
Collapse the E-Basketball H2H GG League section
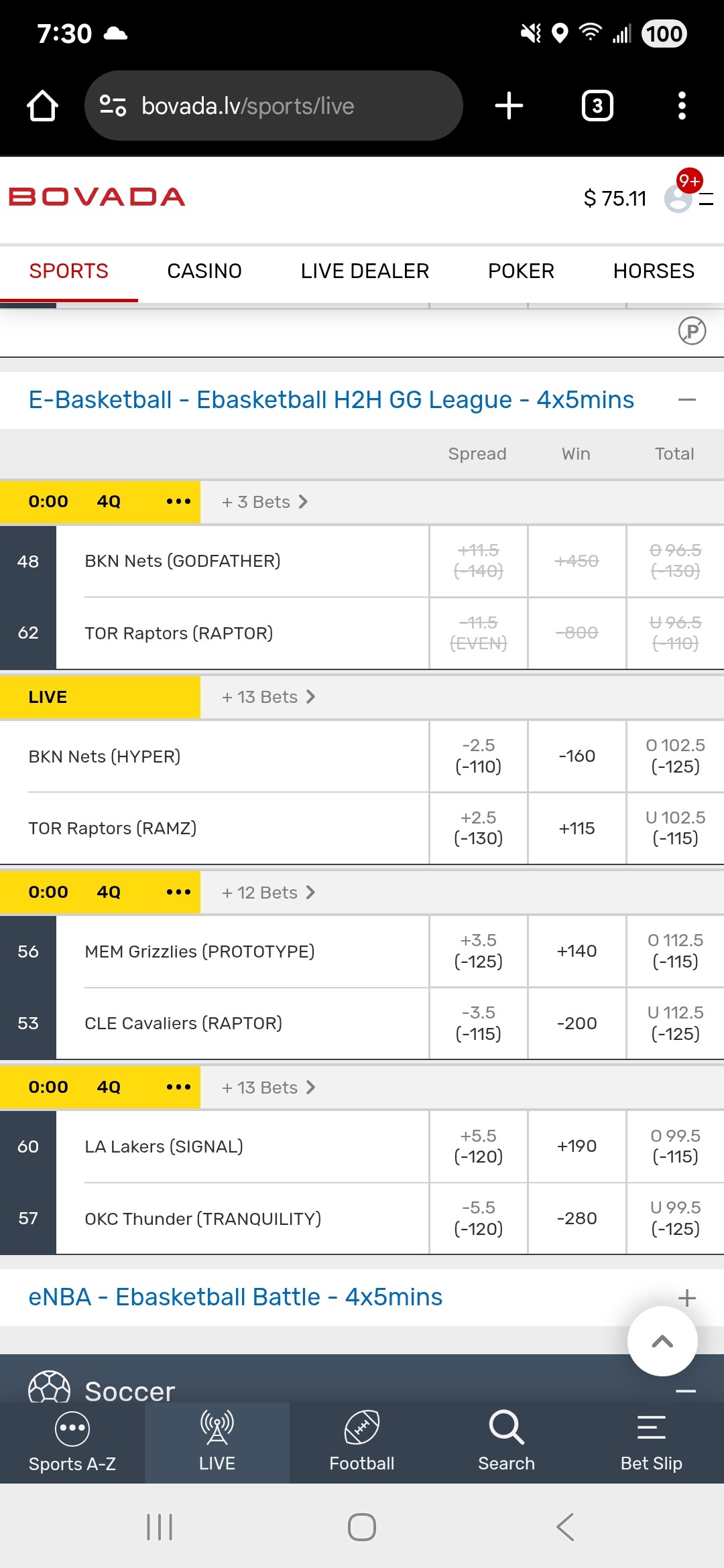tap(686, 400)
